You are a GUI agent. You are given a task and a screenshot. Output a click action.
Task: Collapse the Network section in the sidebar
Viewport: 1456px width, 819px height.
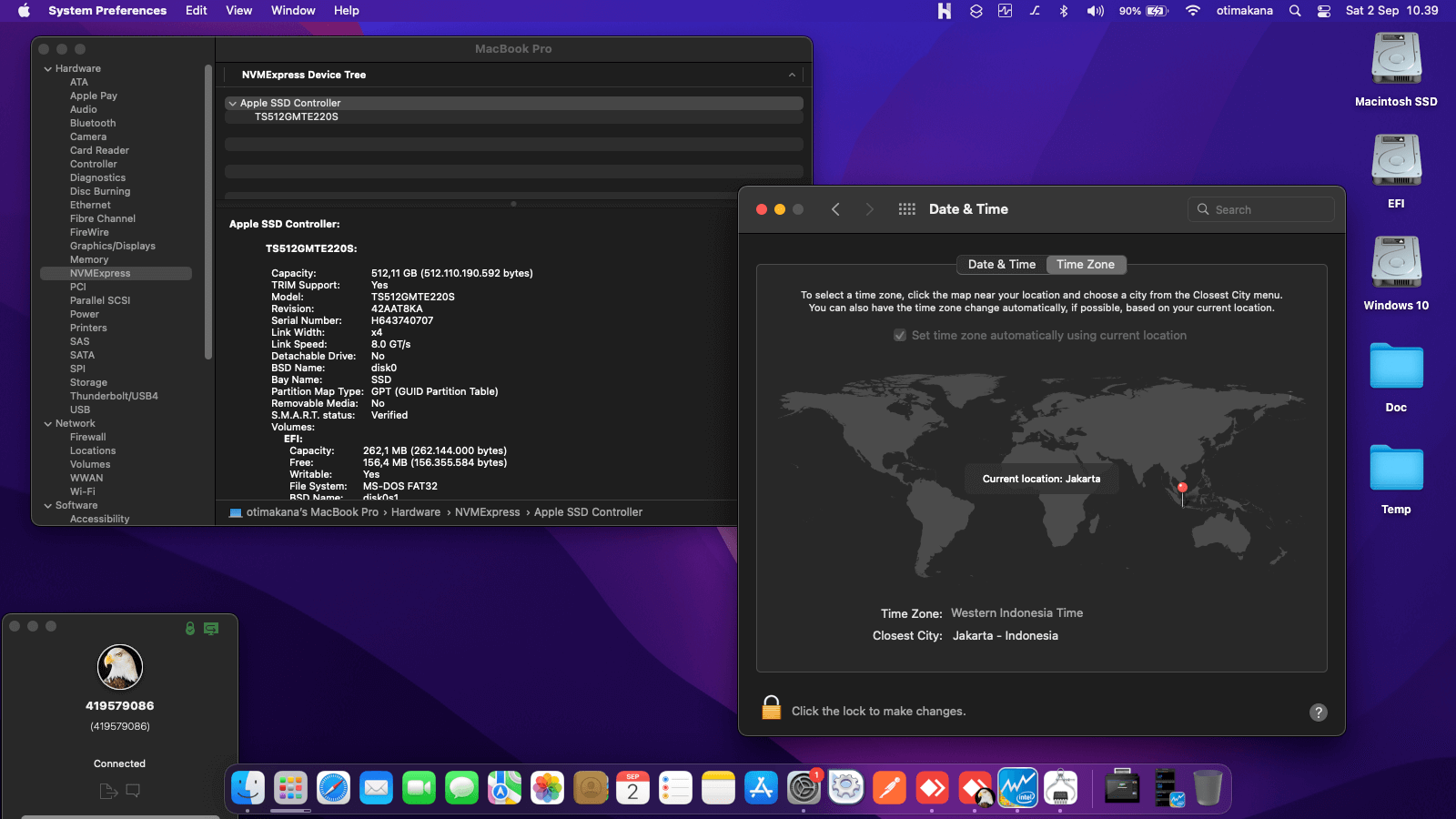[48, 424]
